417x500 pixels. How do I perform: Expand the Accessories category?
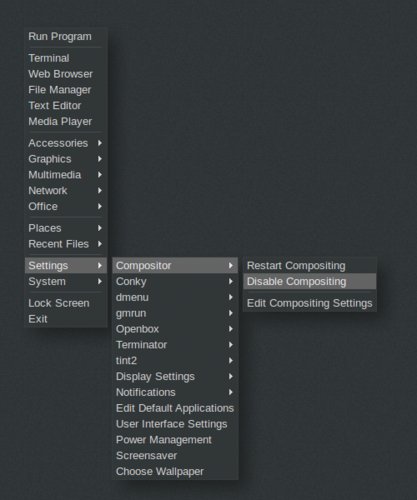(66, 143)
